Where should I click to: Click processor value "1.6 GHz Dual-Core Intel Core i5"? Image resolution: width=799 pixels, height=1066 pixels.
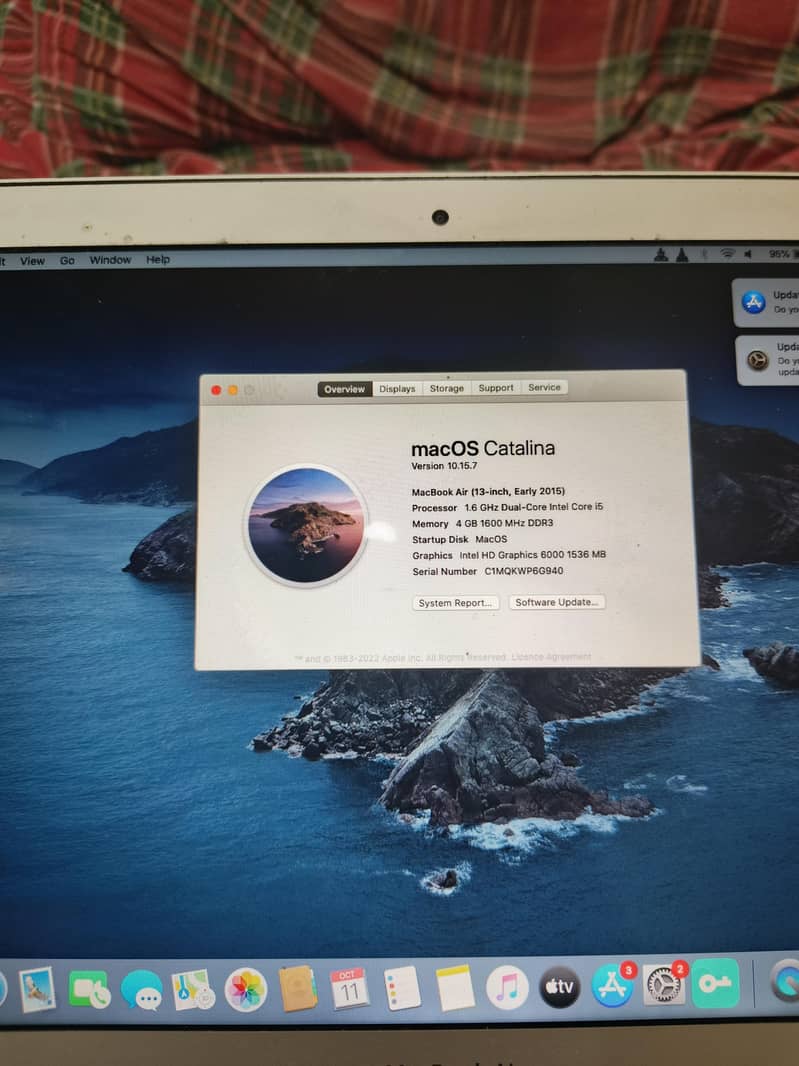534,507
